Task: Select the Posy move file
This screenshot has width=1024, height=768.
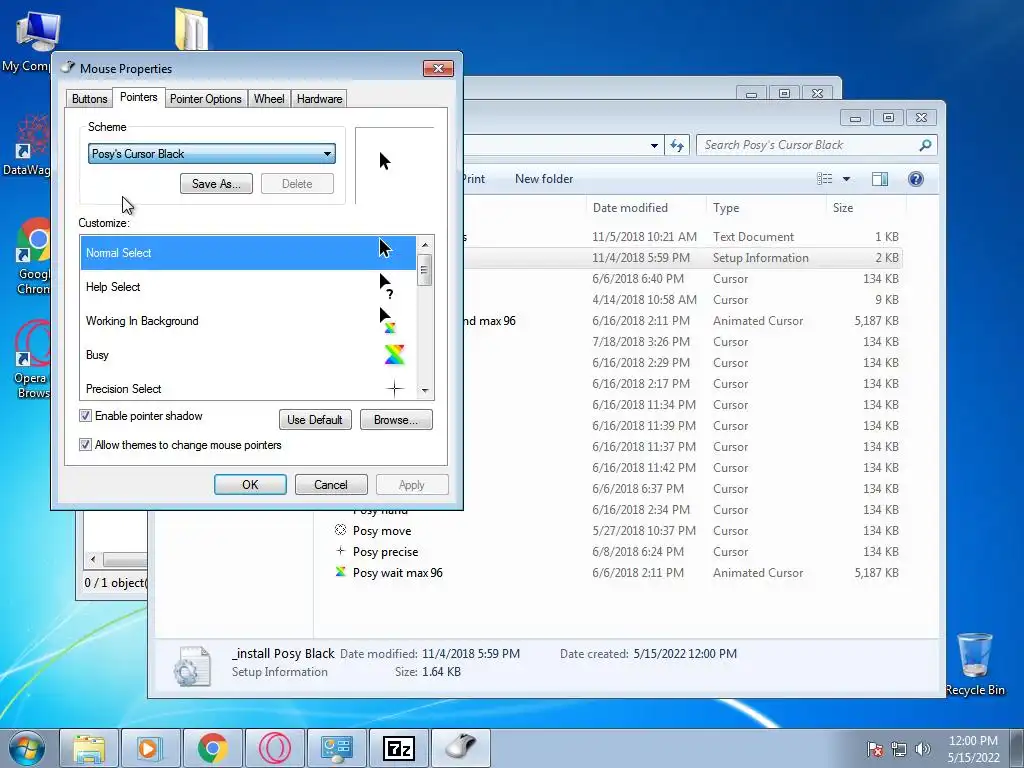Action: point(382,530)
